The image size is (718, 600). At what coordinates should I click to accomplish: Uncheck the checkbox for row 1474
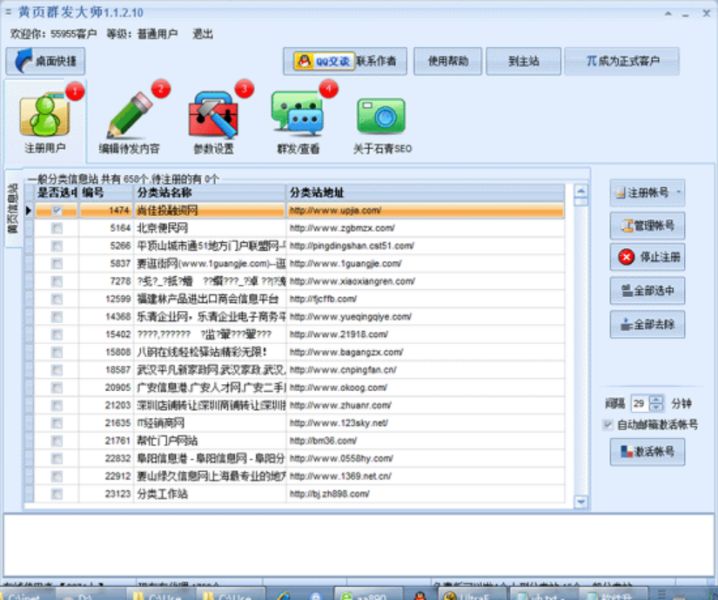(x=57, y=211)
